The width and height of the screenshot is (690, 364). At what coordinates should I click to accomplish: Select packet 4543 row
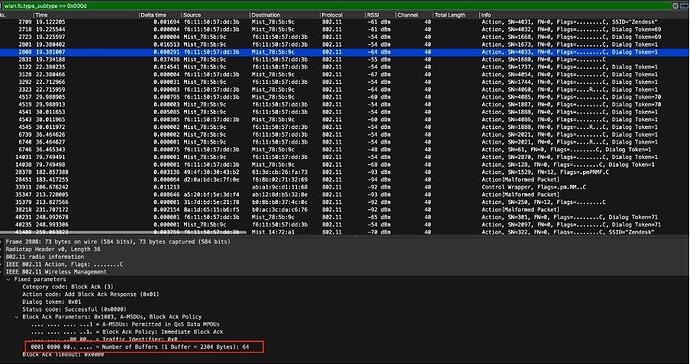(345, 119)
